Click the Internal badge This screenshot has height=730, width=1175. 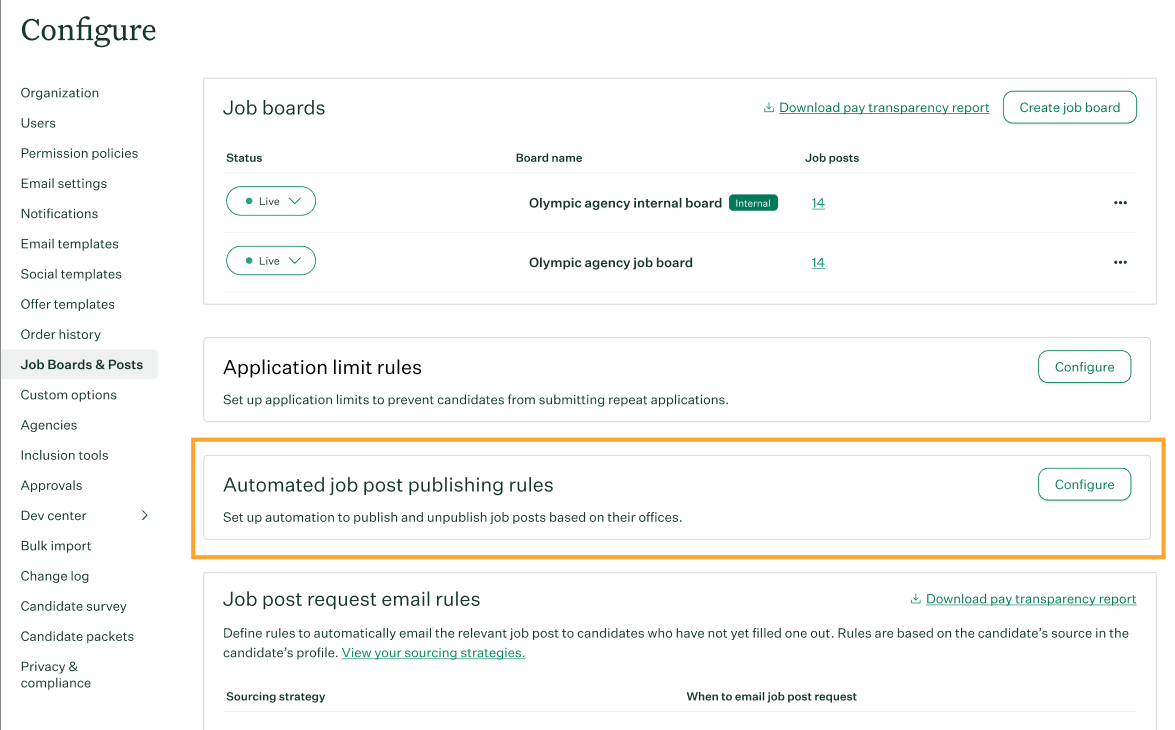(753, 203)
